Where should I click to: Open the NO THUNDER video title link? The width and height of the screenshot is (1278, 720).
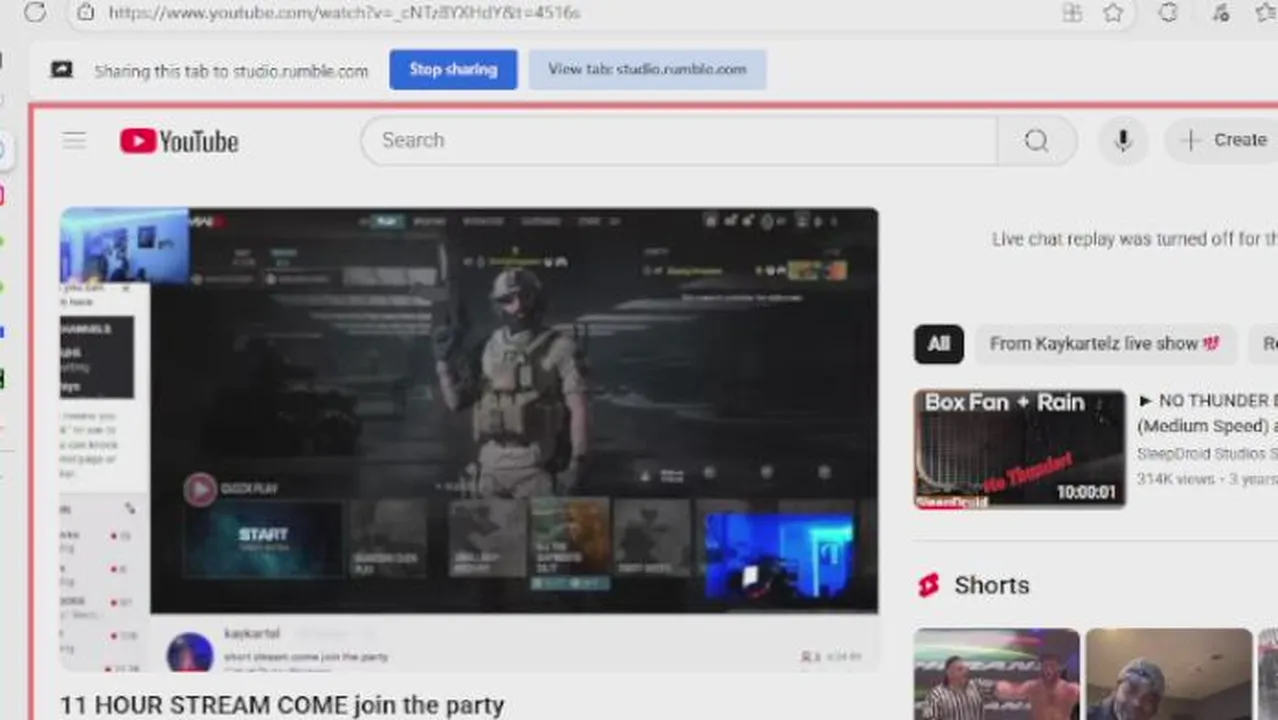tap(1207, 413)
